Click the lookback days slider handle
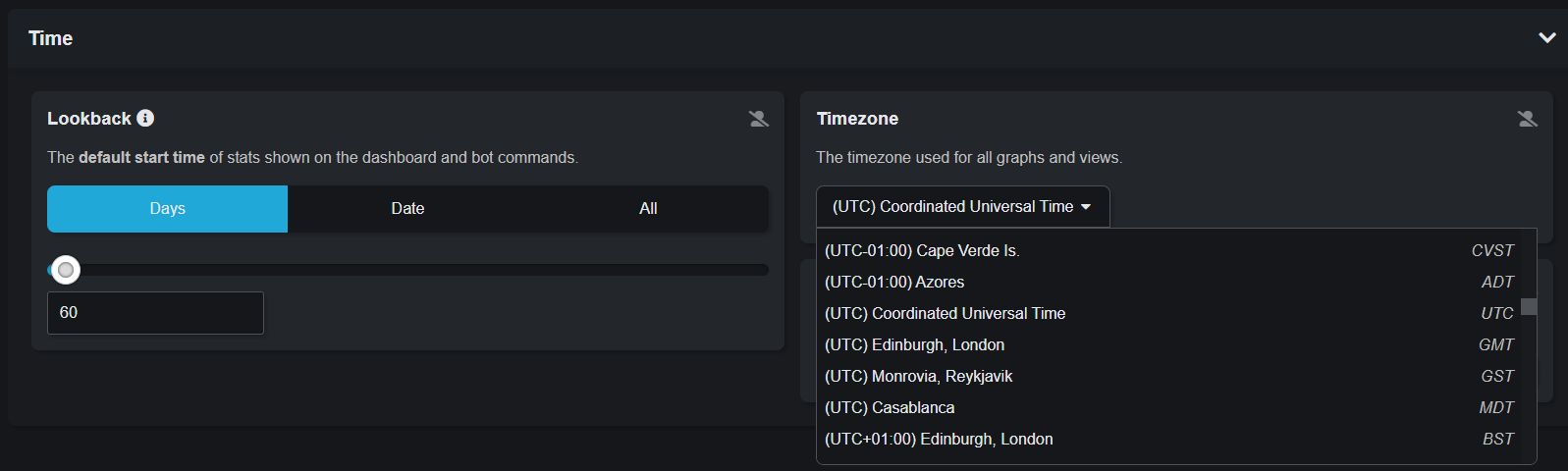Screen dimensions: 1568x471 tap(66, 270)
